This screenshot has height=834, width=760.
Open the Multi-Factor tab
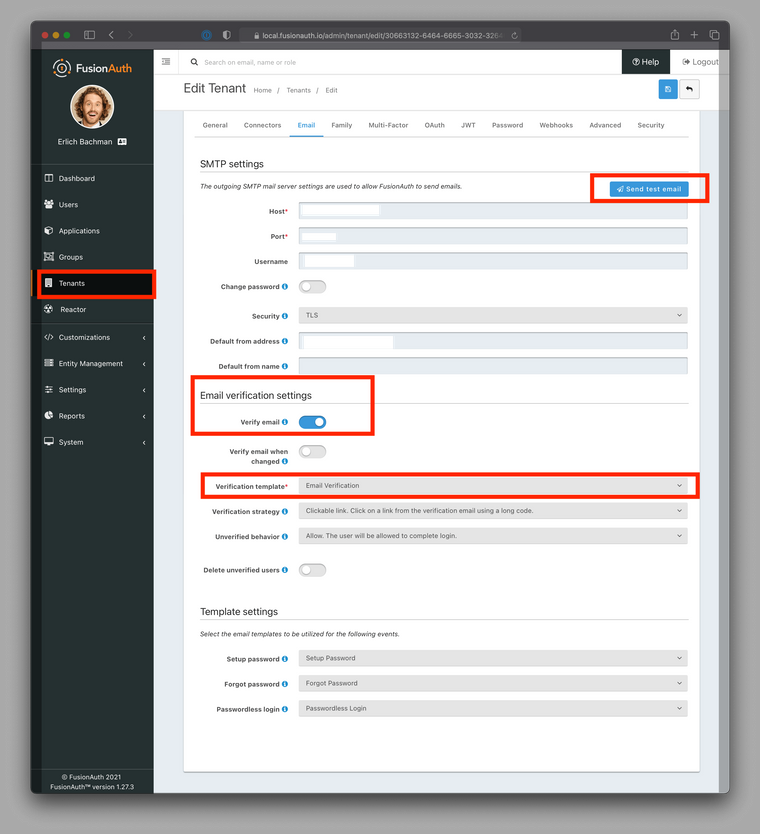(x=388, y=125)
